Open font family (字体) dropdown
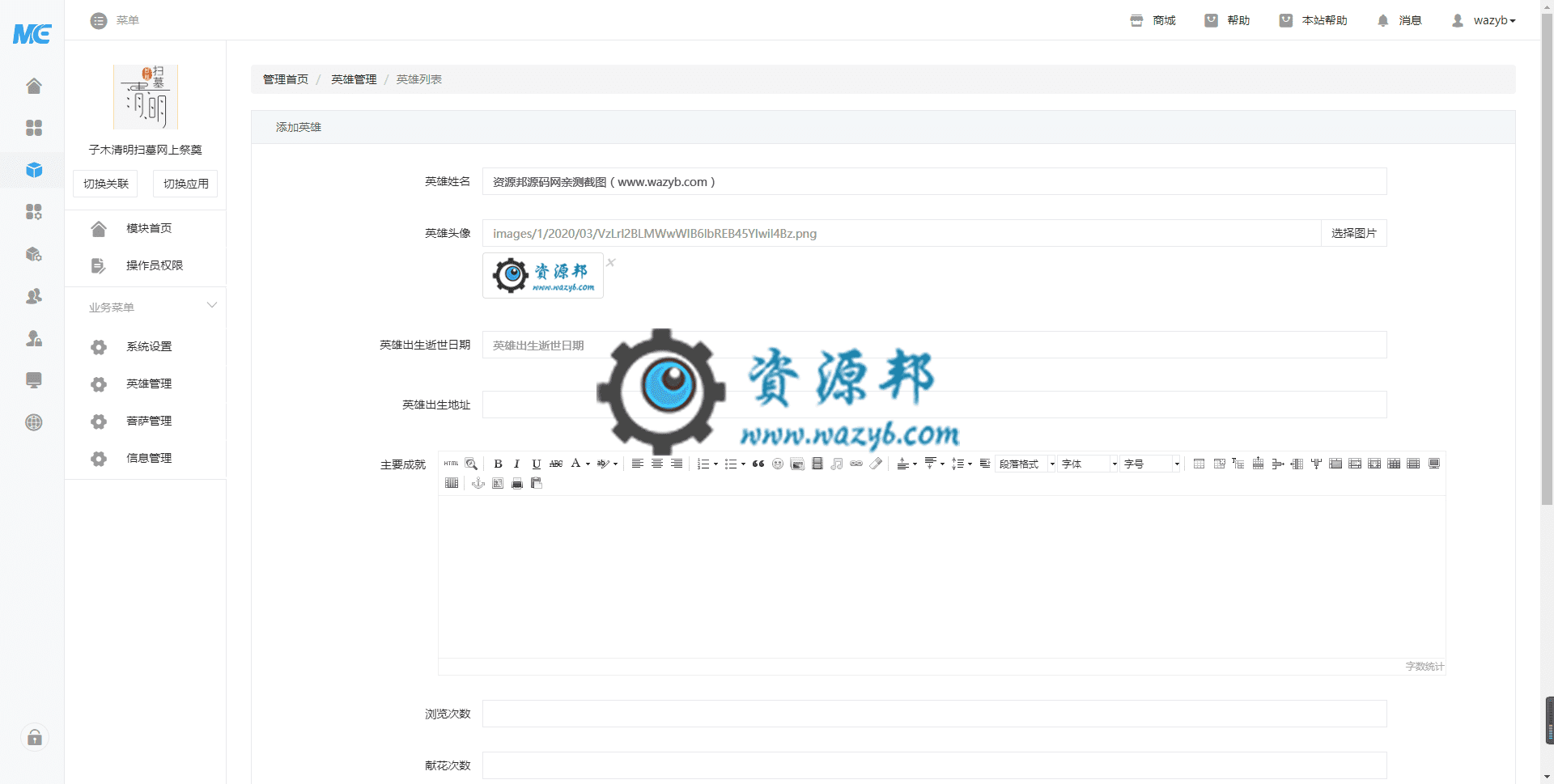The width and height of the screenshot is (1554, 784). pyautogui.click(x=1087, y=464)
